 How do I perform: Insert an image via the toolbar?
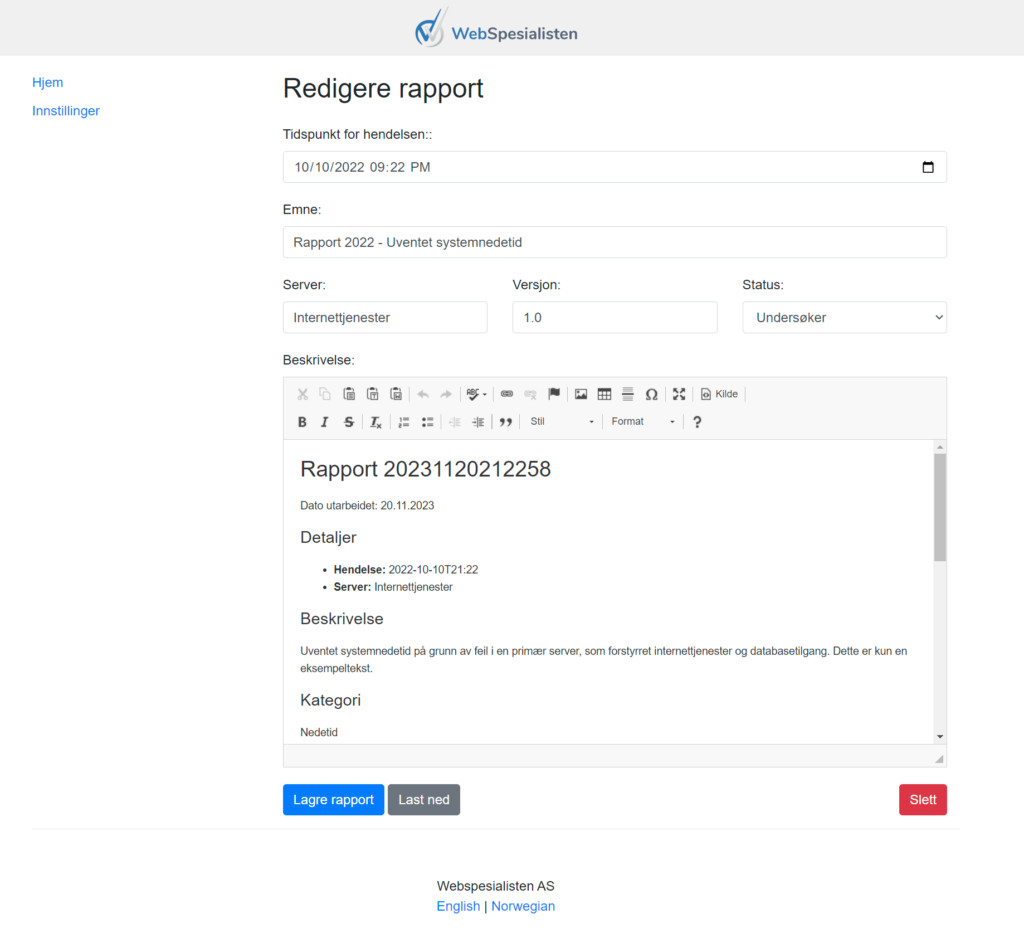[581, 394]
